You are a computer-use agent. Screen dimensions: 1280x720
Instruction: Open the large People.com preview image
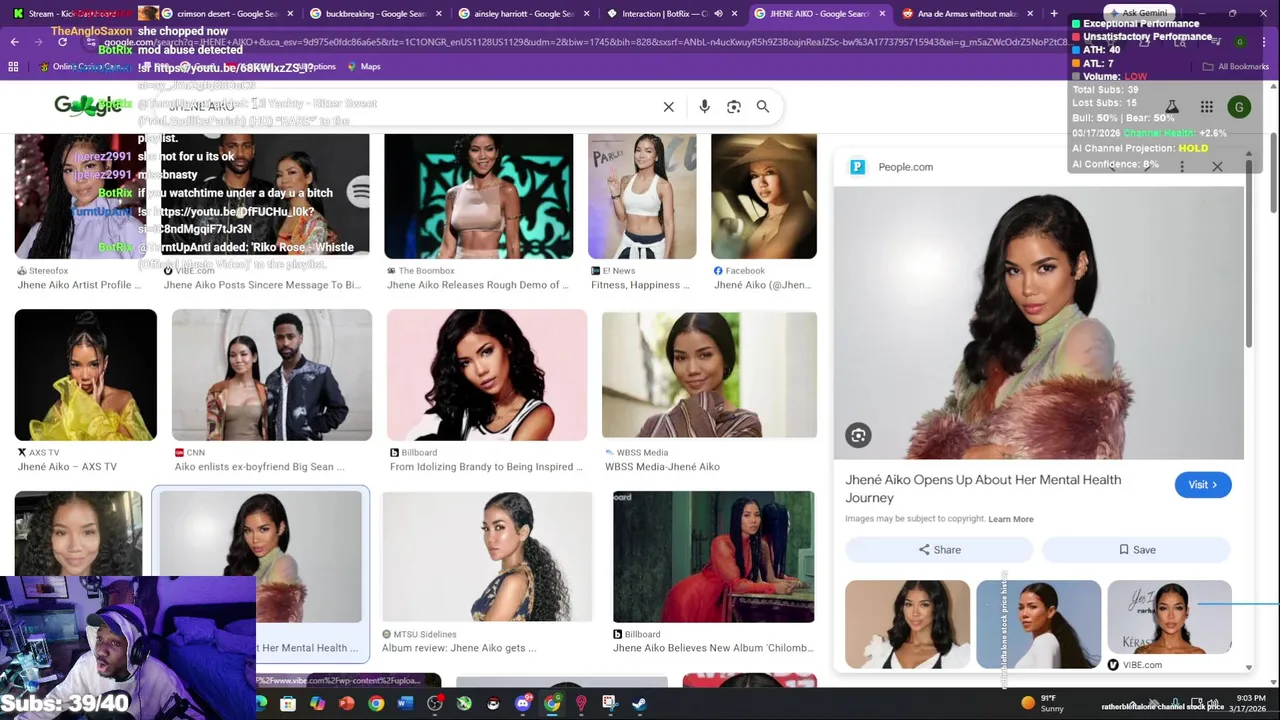(1038, 322)
